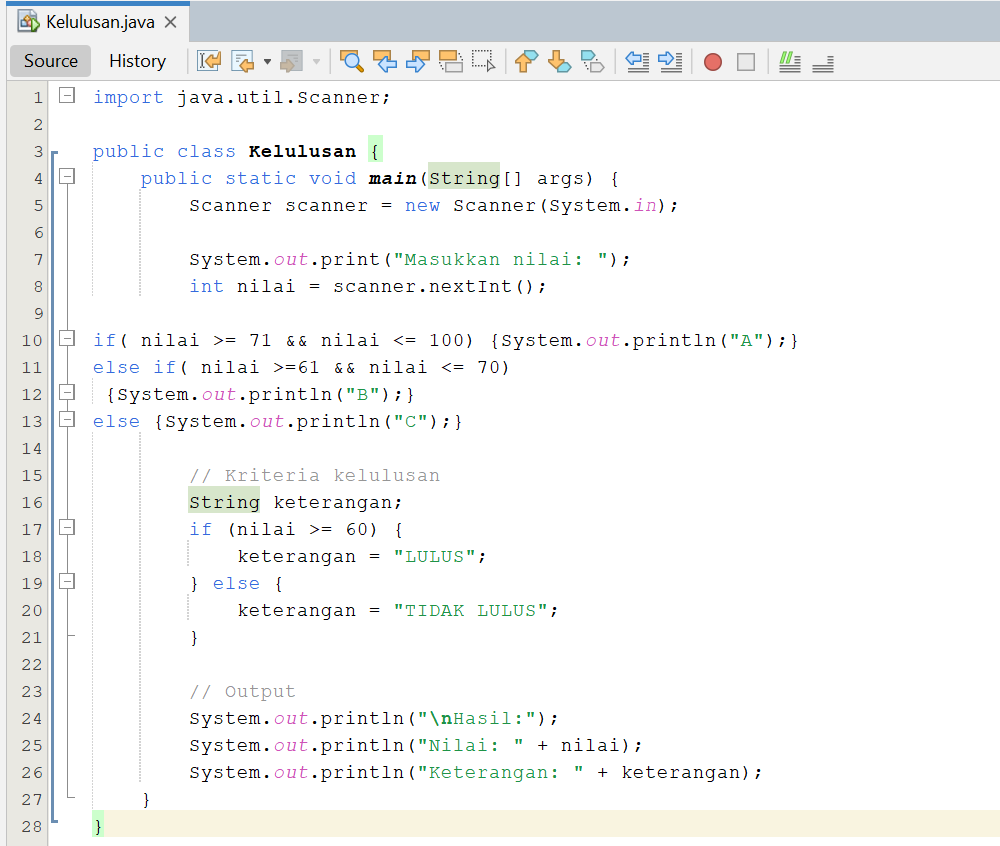Switch to the Source view
1000x846 pixels.
[x=50, y=61]
